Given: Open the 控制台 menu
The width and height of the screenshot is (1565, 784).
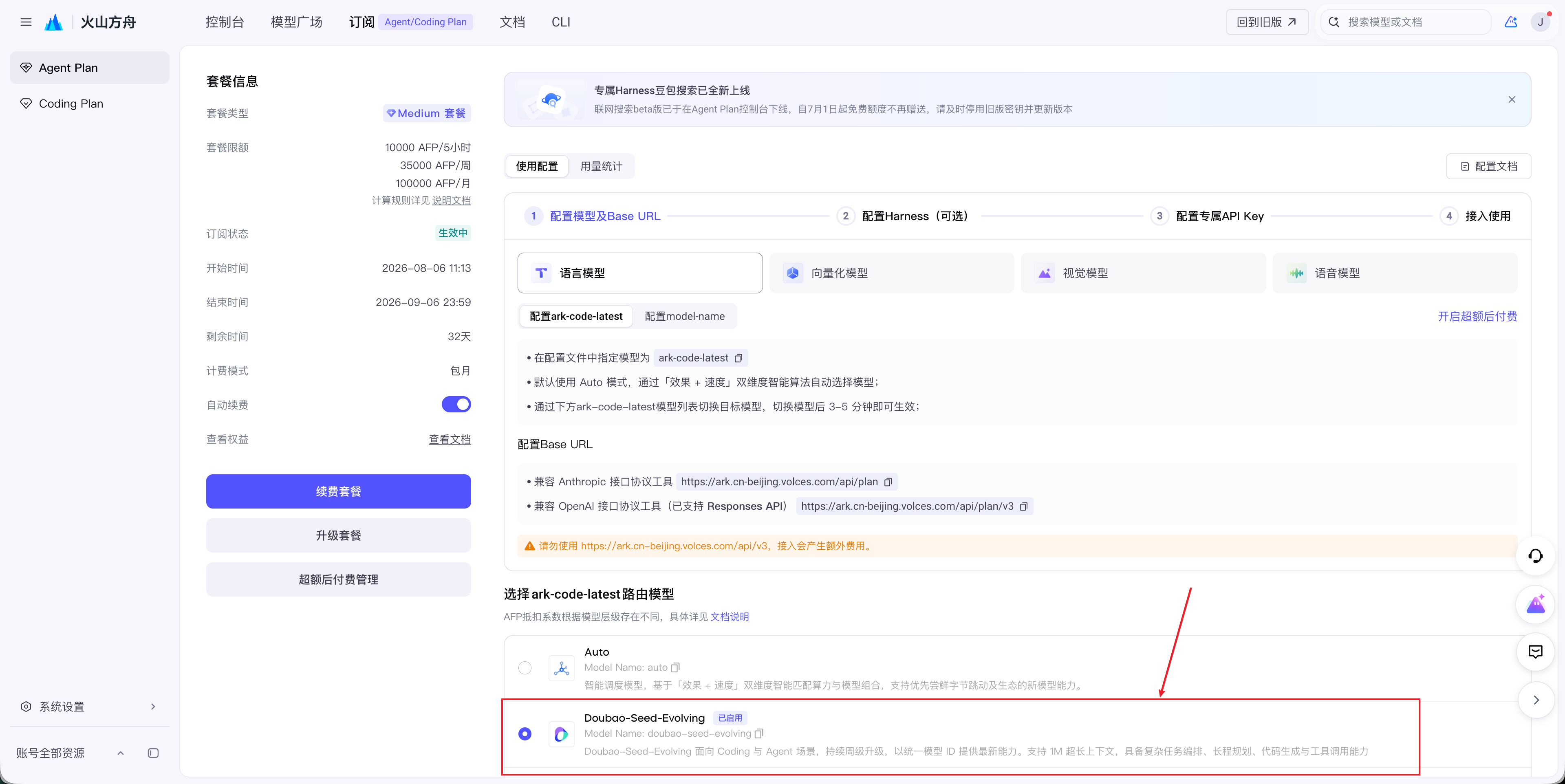Looking at the screenshot, I should (x=225, y=22).
